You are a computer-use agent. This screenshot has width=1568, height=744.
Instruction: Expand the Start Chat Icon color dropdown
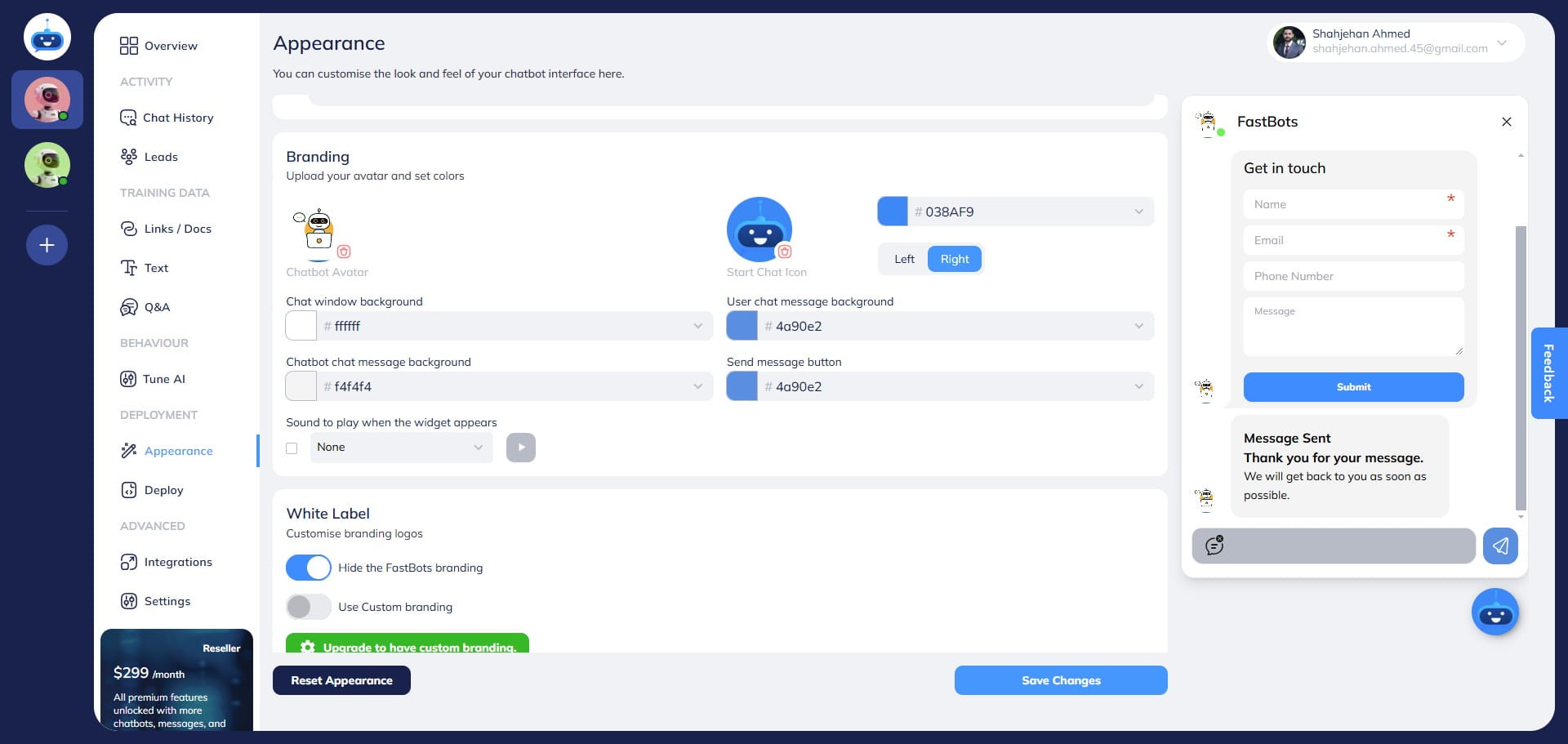(x=1140, y=212)
